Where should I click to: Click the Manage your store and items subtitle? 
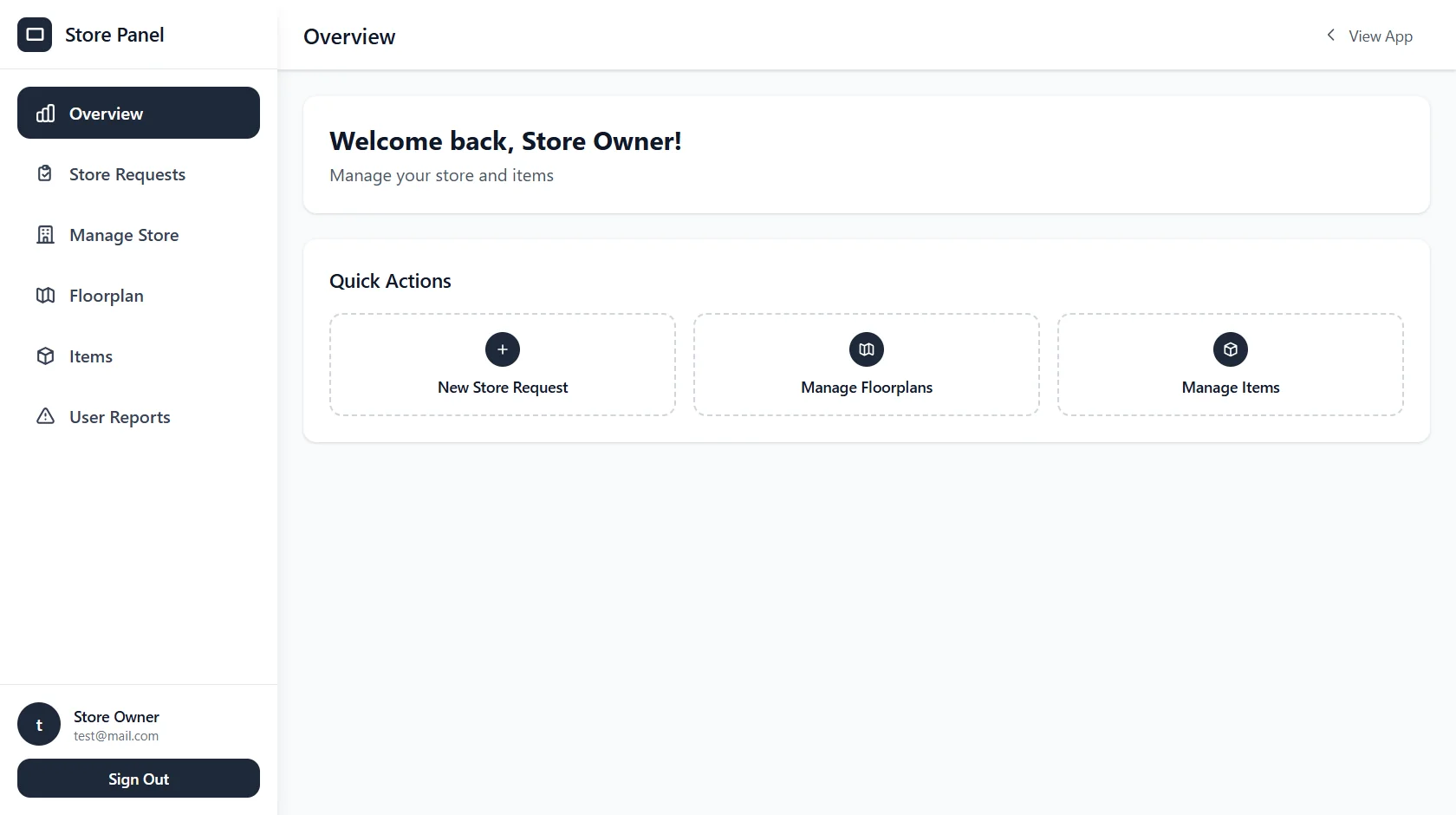point(441,175)
